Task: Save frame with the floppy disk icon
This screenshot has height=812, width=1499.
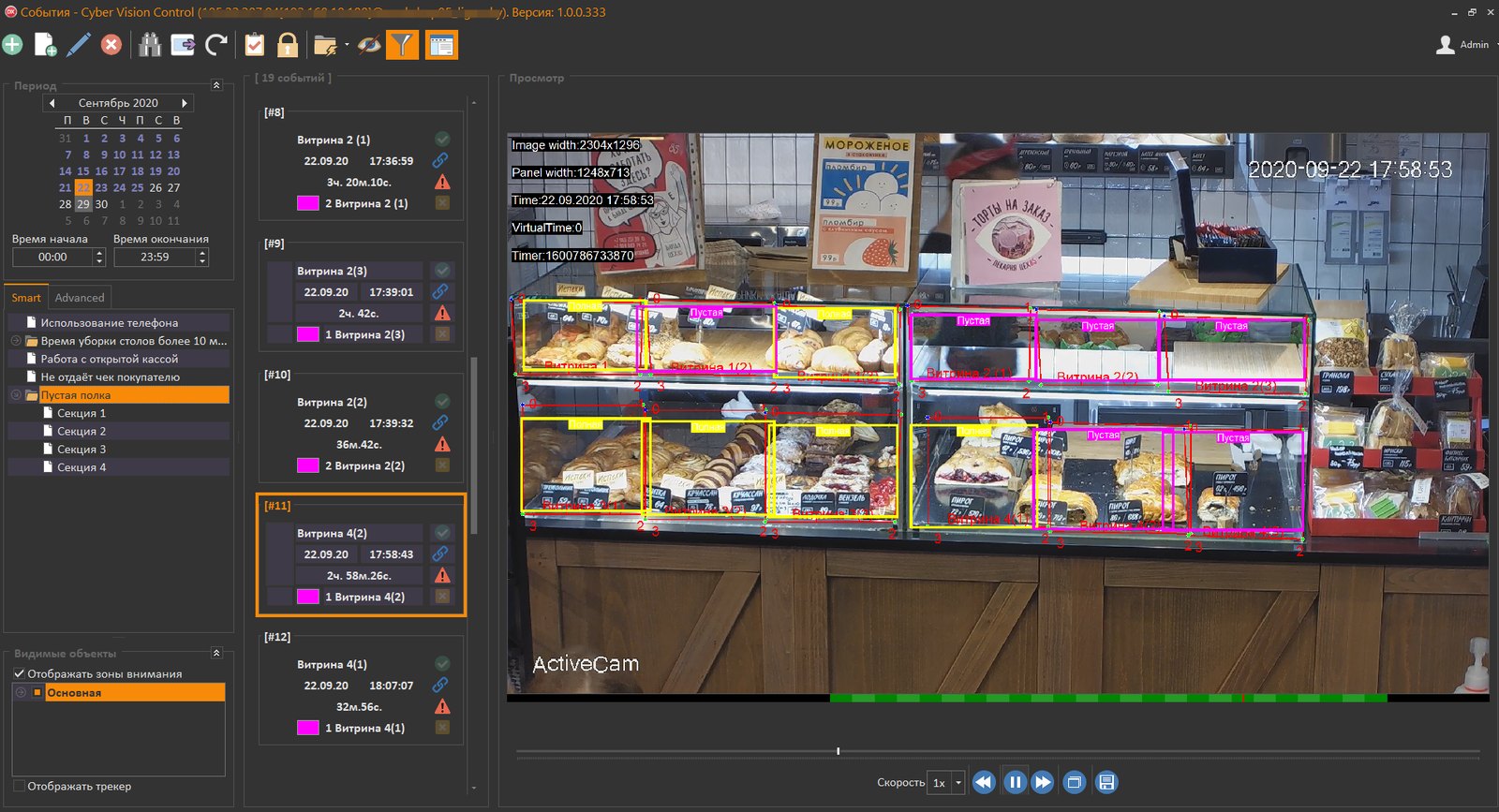Action: [x=1106, y=782]
